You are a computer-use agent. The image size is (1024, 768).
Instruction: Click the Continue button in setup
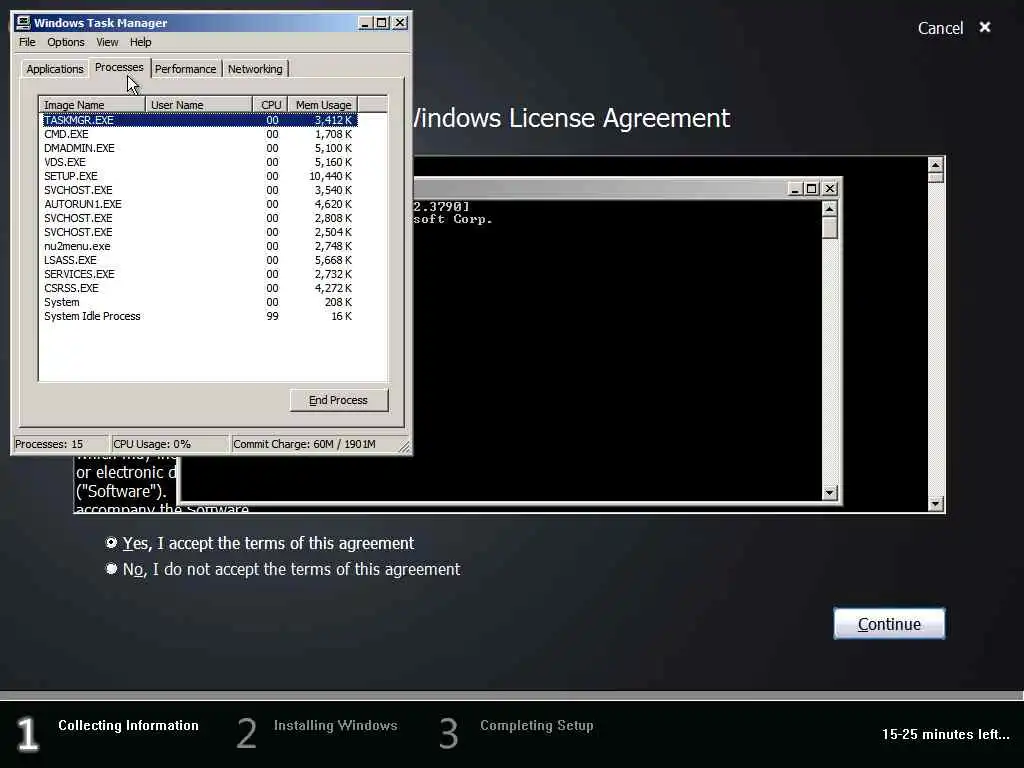click(889, 624)
